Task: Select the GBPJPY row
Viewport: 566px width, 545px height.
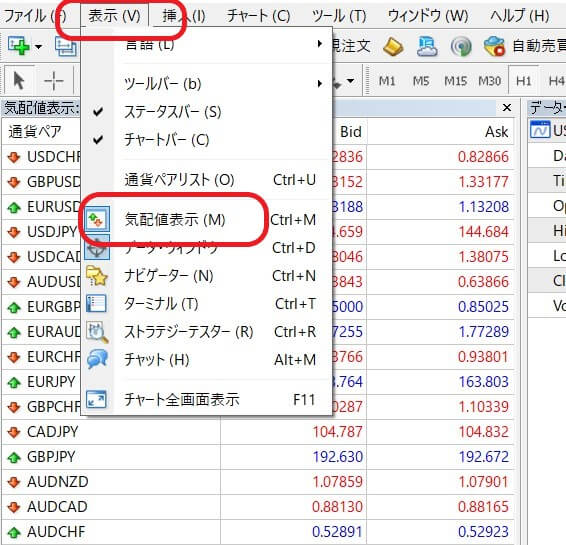Action: pos(258,457)
